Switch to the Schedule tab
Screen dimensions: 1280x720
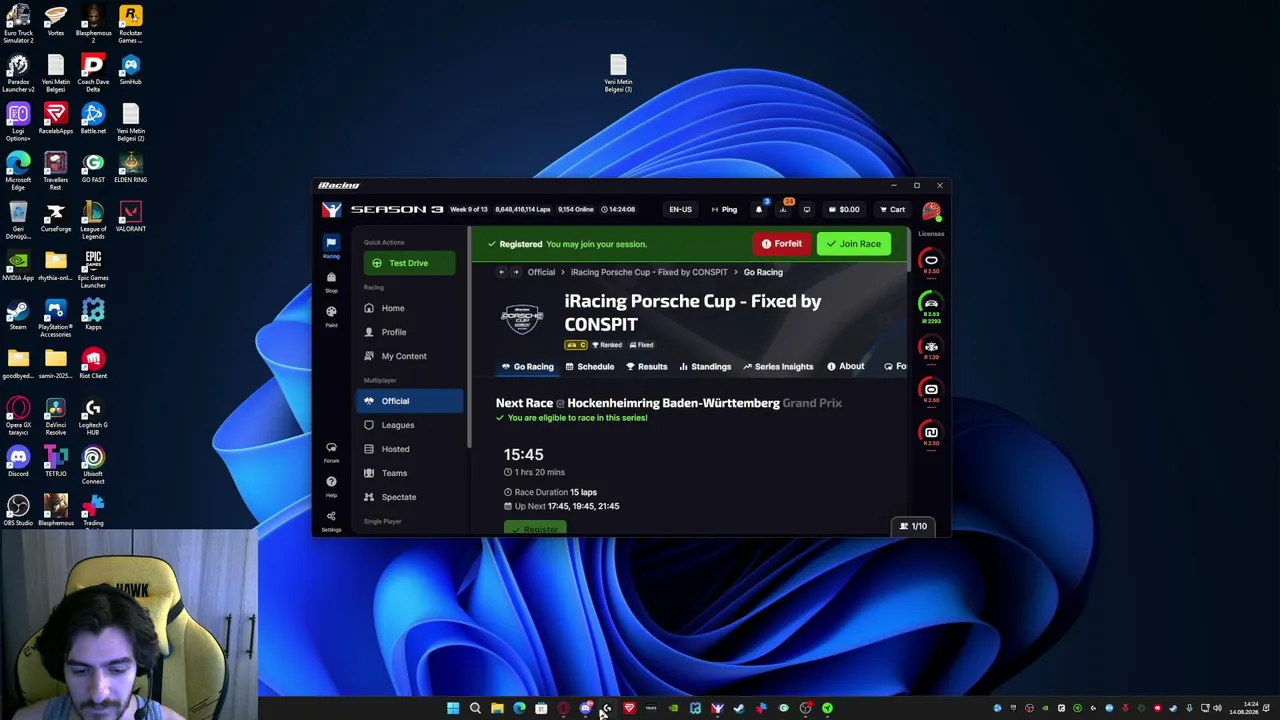pos(590,367)
